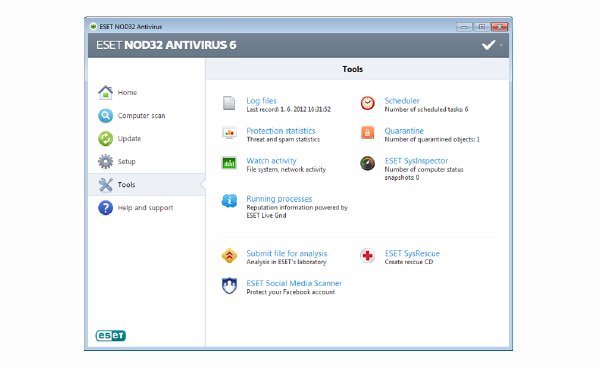Click the ESET eye icon in title bar
600x369 pixels.
click(93, 26)
